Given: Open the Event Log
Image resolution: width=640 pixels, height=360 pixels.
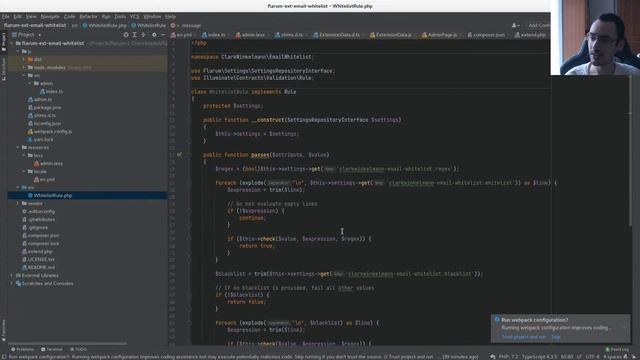Looking at the screenshot, I should (x=617, y=349).
